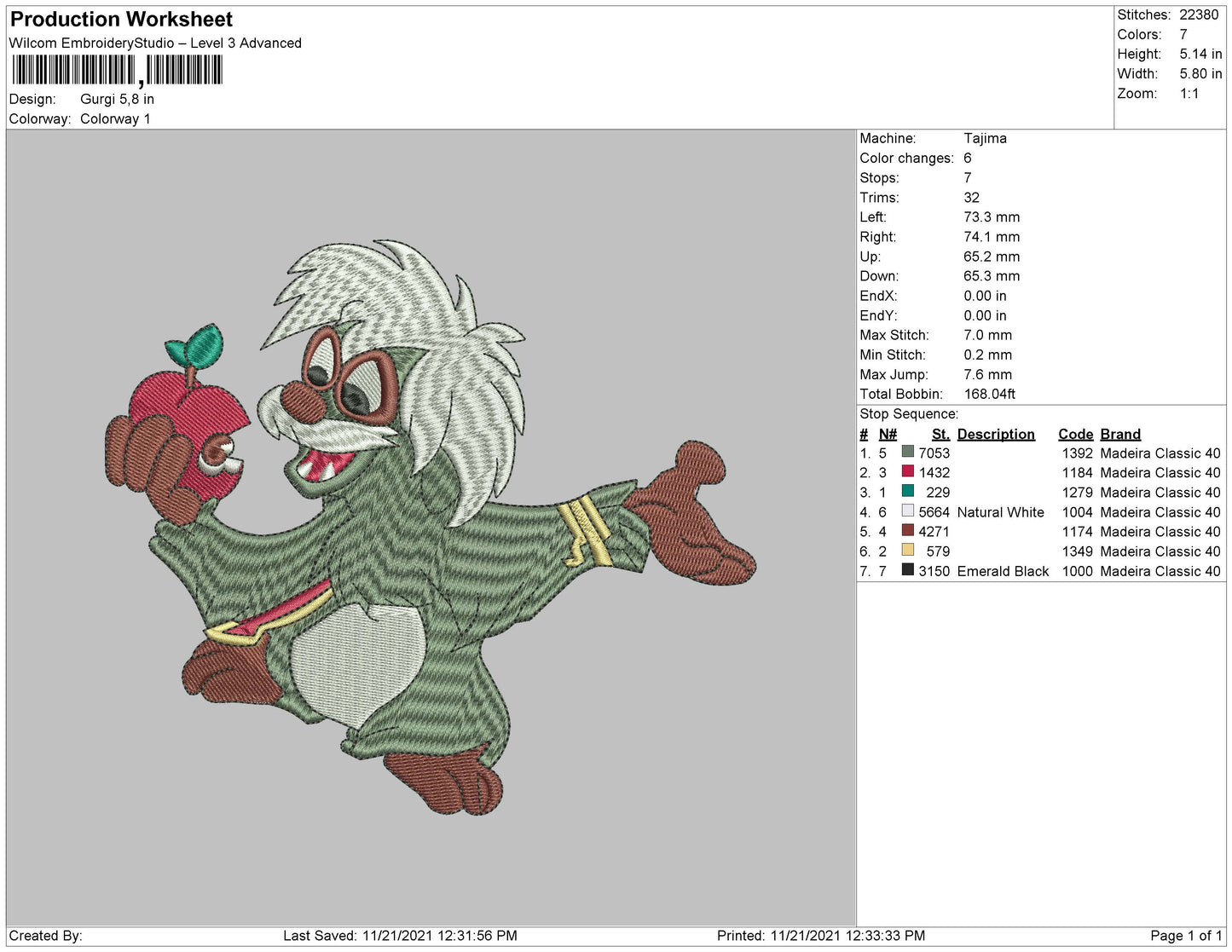Click the Description column header
Viewport: 1232px width, 952px height.
coord(996,434)
